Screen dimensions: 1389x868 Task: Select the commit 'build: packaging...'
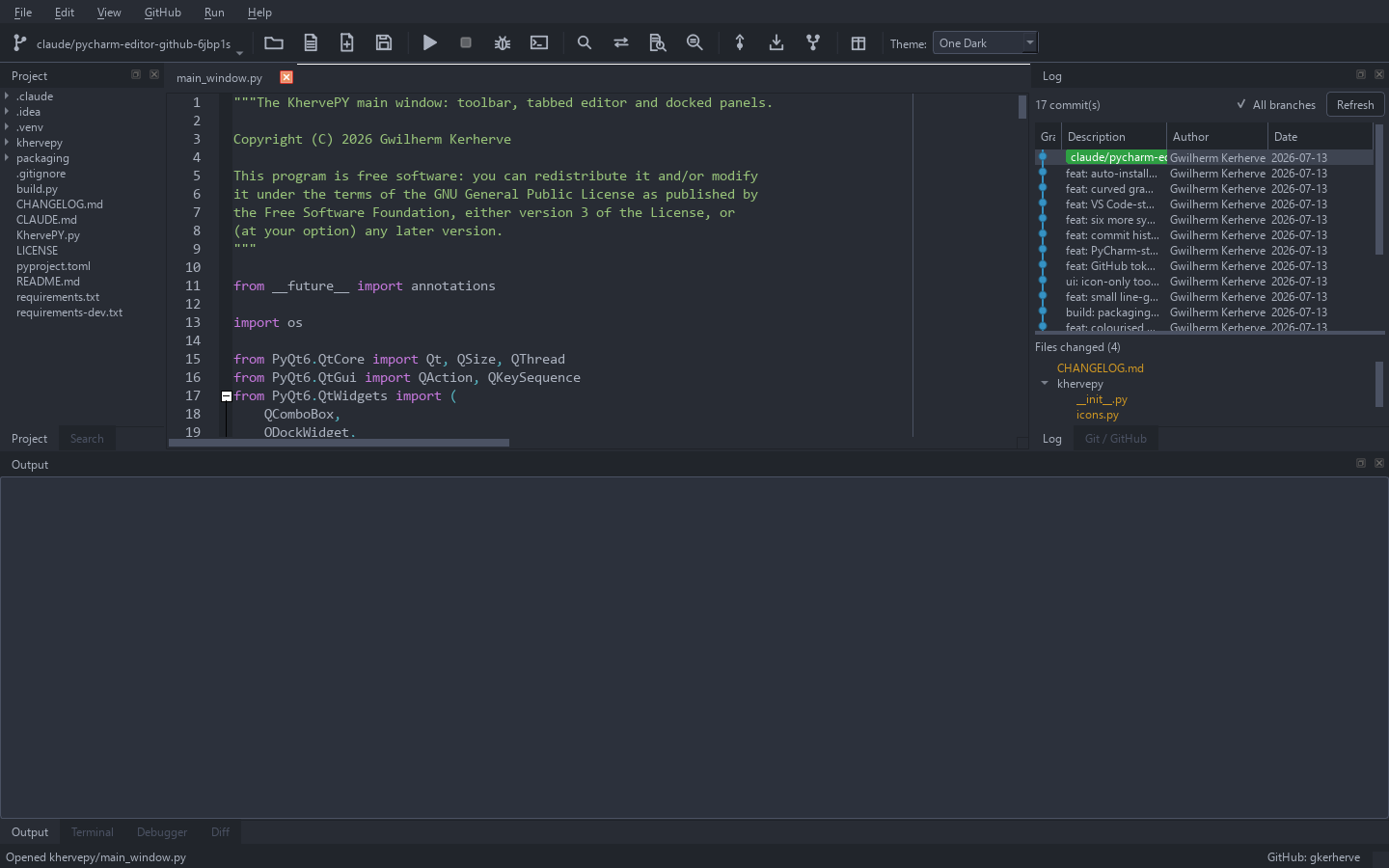click(x=1204, y=312)
